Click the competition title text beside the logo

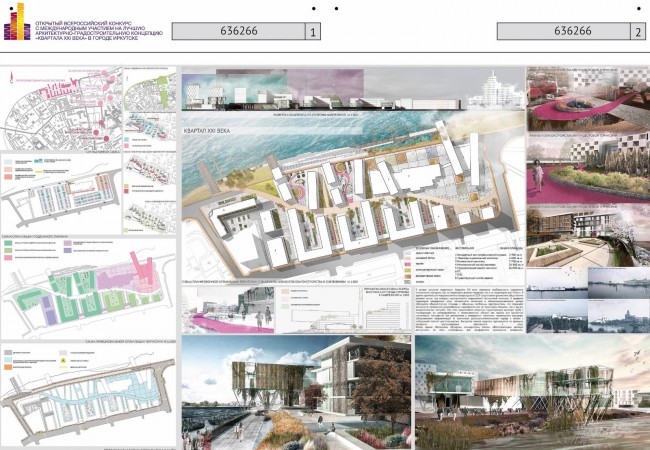click(99, 30)
